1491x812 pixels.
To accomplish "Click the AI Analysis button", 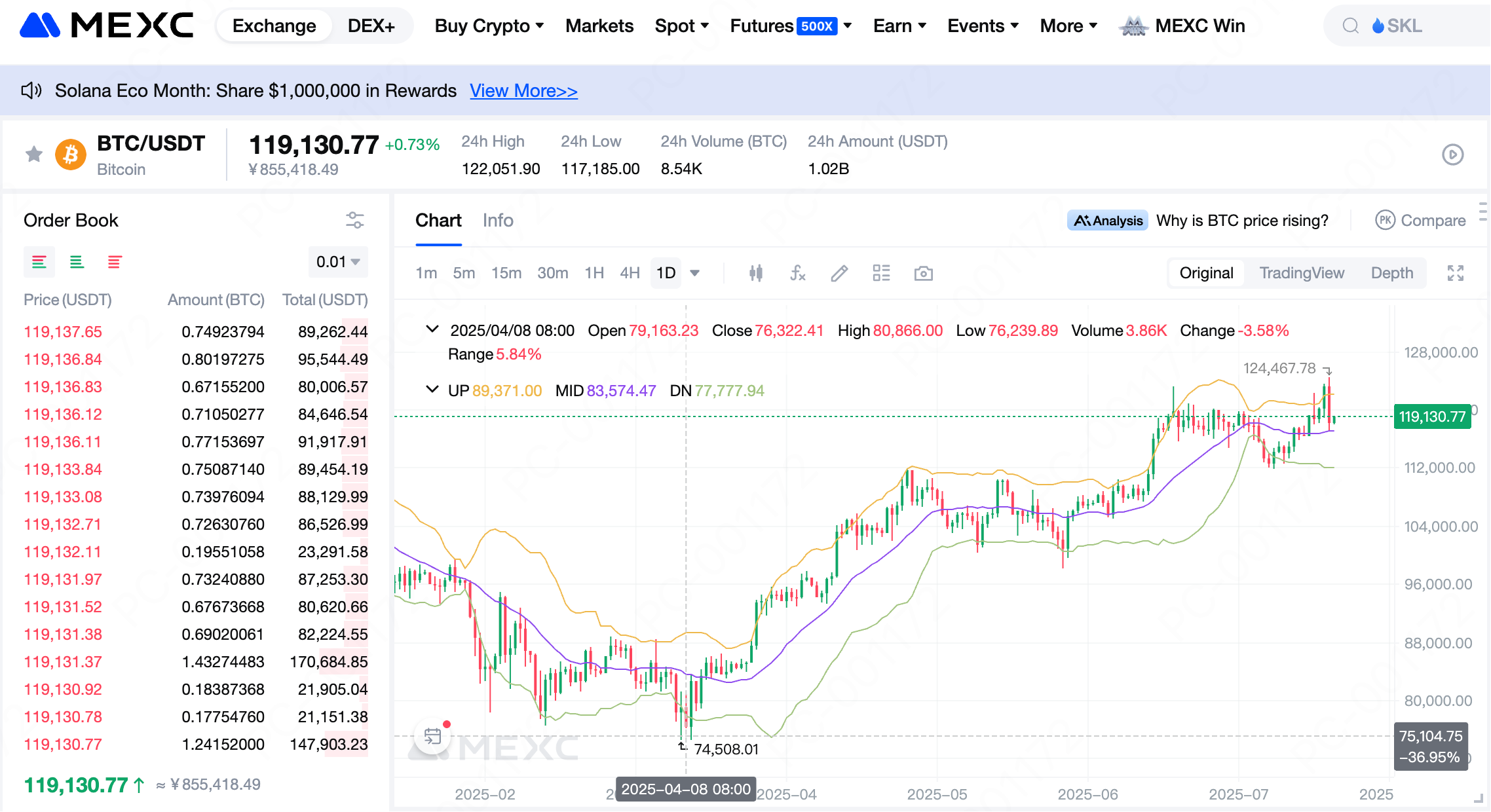I will [x=1107, y=221].
